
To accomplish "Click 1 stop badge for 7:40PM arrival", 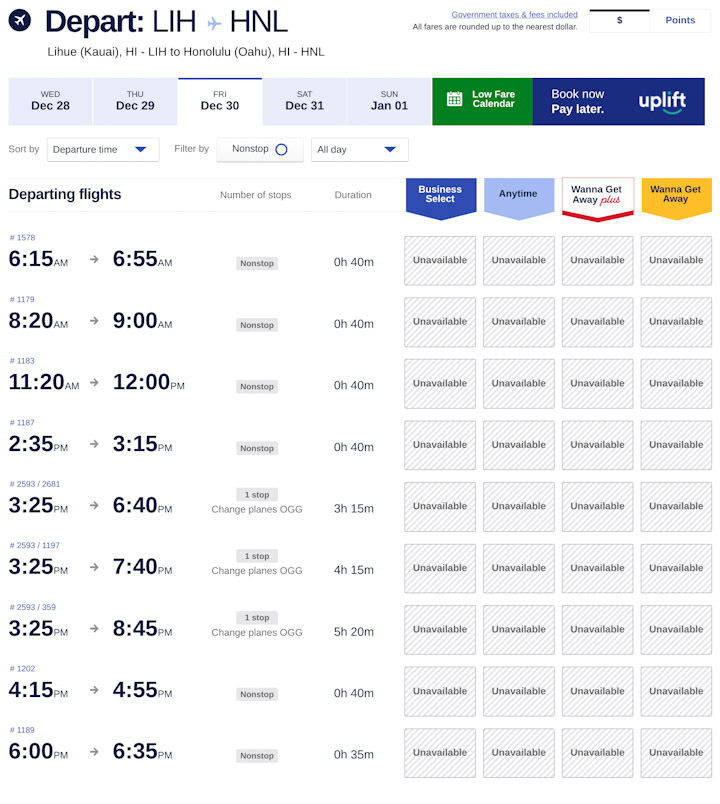I will coord(257,556).
